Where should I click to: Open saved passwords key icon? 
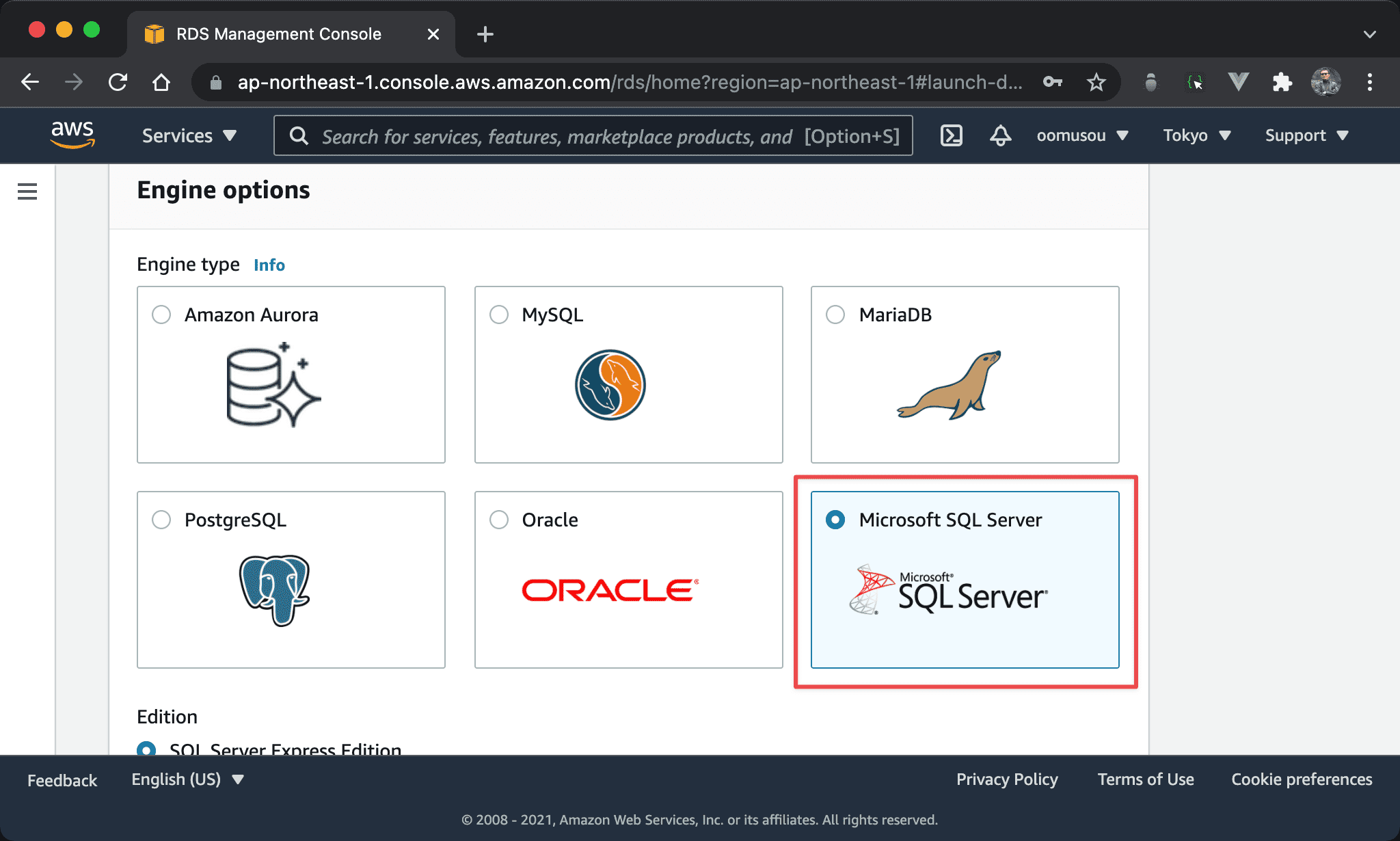click(1053, 83)
